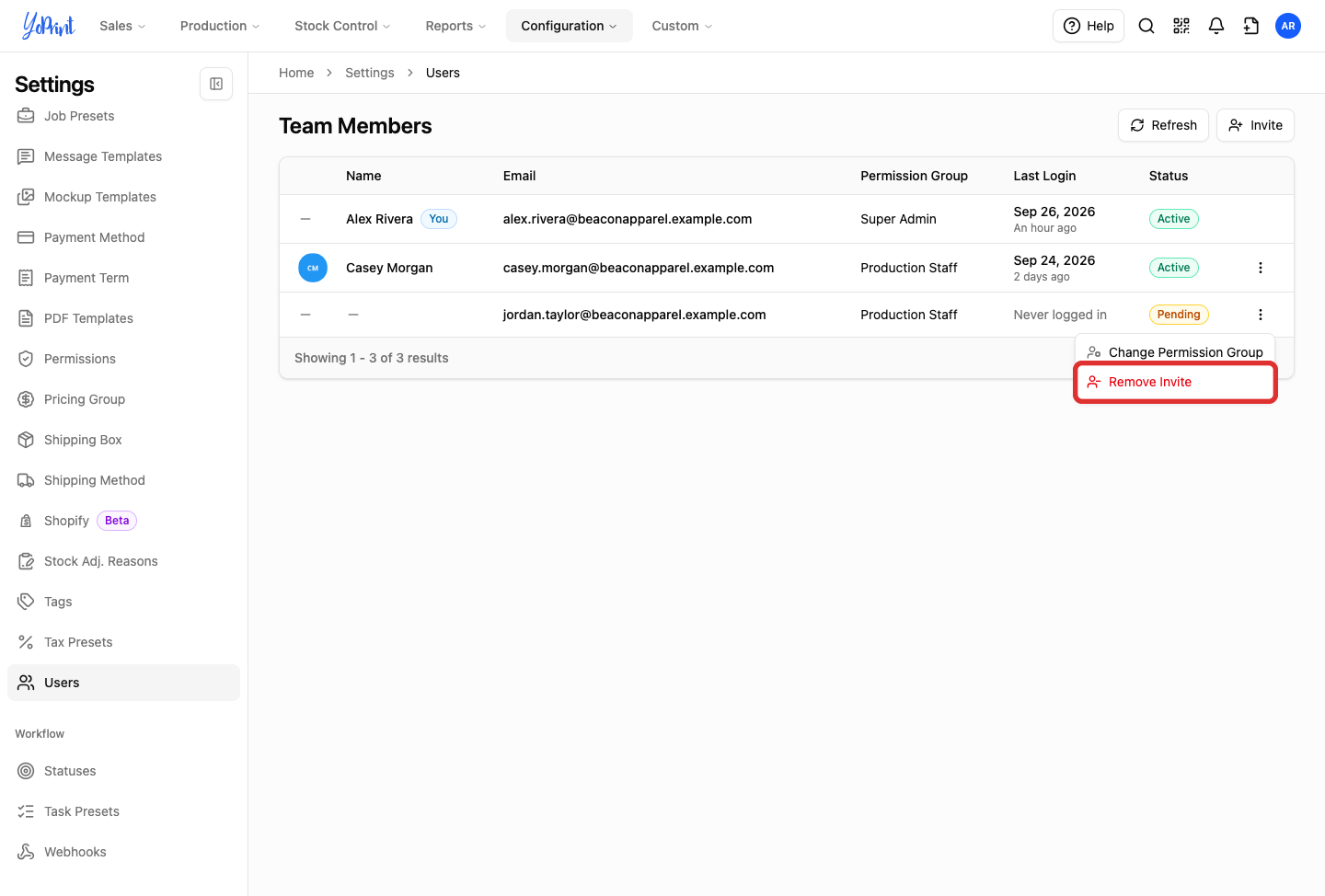Choose Change Permission Group menu item

click(1175, 352)
